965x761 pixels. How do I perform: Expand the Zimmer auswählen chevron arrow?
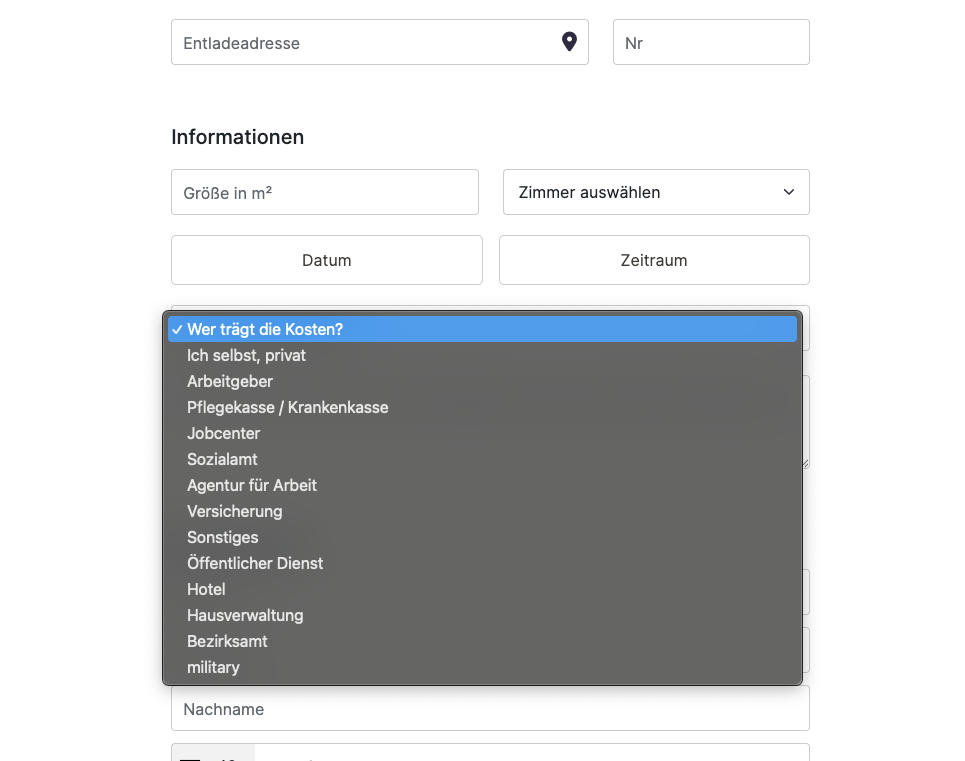788,192
